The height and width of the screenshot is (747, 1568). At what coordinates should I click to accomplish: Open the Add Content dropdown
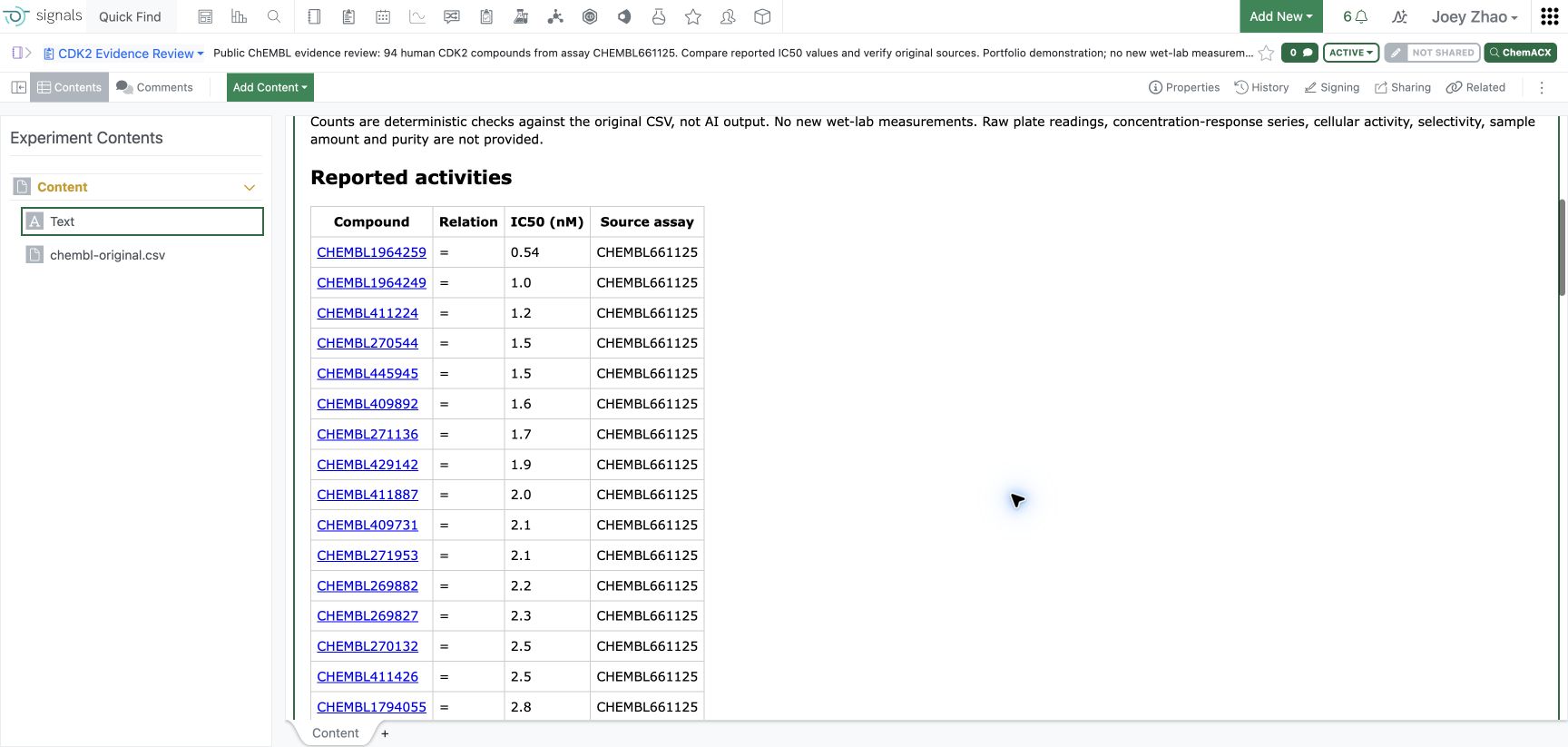tap(270, 87)
